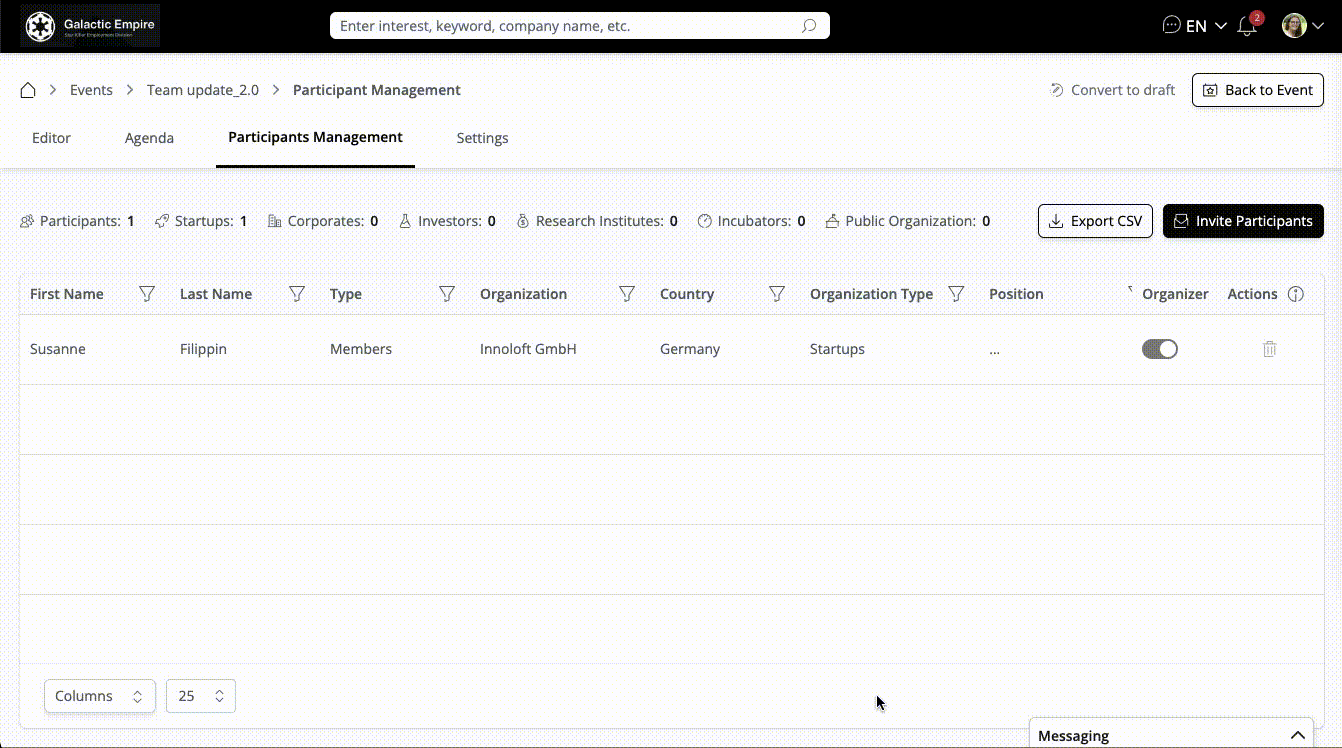Toggle Organizer switch for Susanne Filippin

pos(1160,349)
